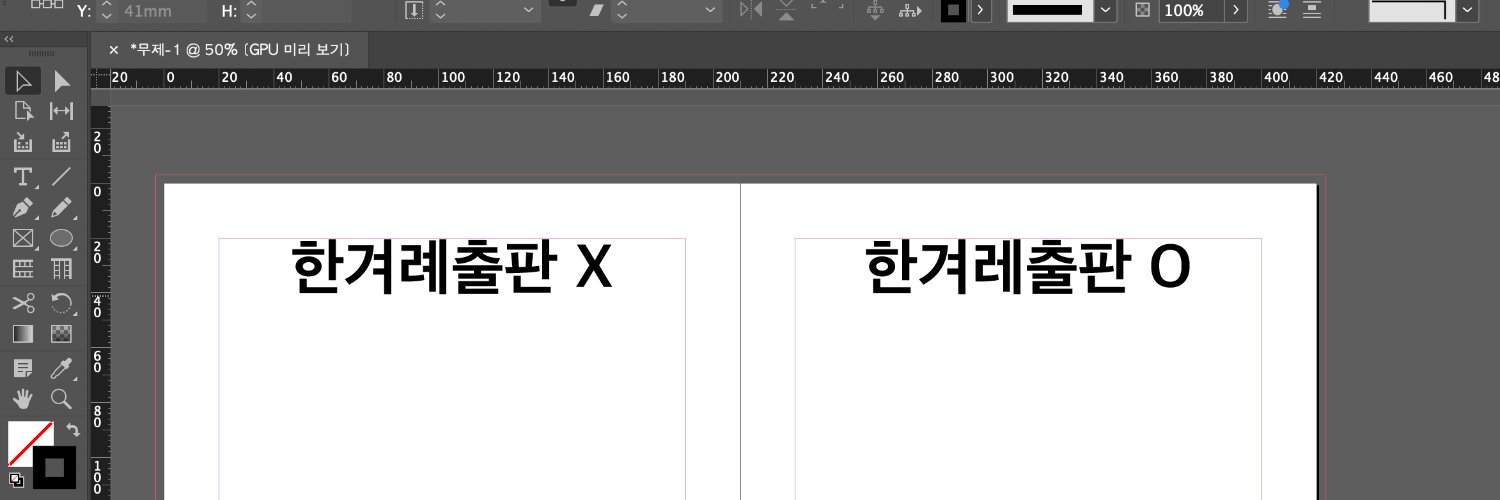
Task: Select the Line tool
Action: coord(61,177)
